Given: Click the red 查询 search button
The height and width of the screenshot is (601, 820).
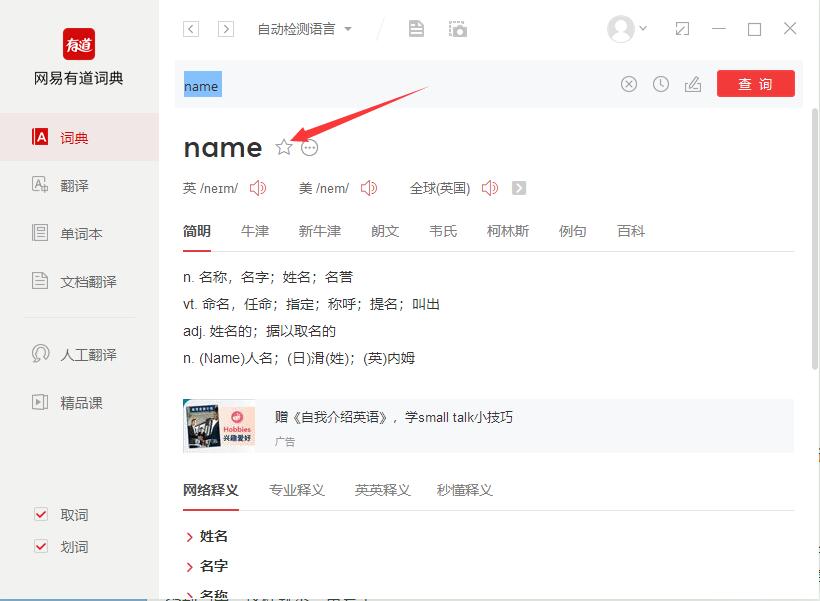Looking at the screenshot, I should (756, 84).
